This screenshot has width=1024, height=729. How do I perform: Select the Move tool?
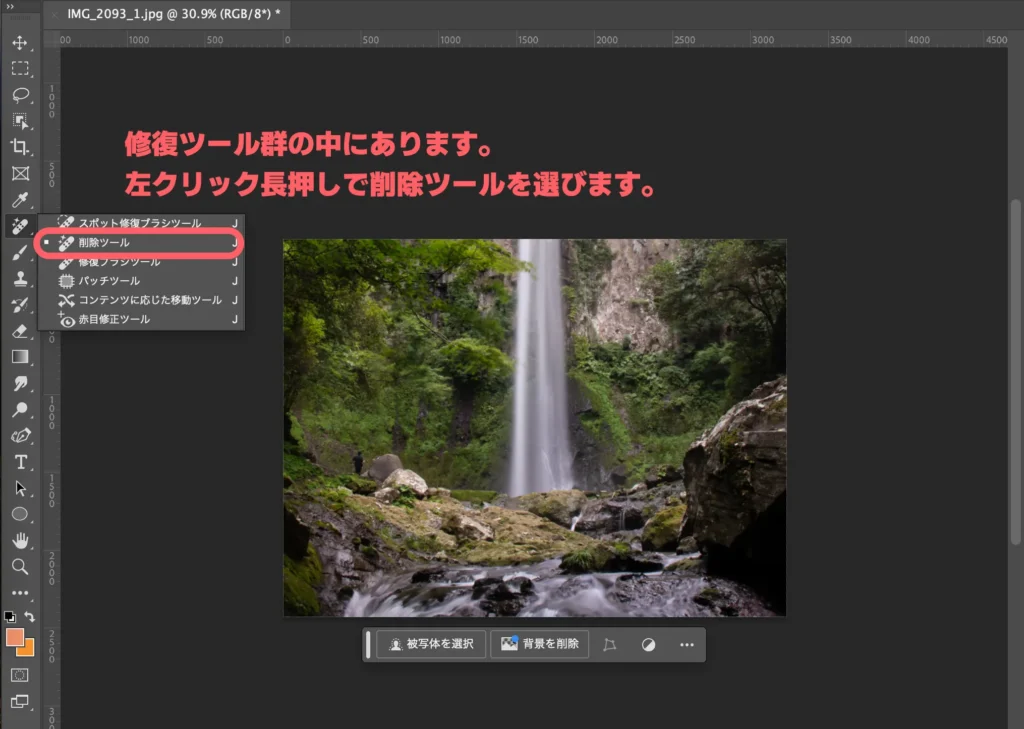click(19, 43)
